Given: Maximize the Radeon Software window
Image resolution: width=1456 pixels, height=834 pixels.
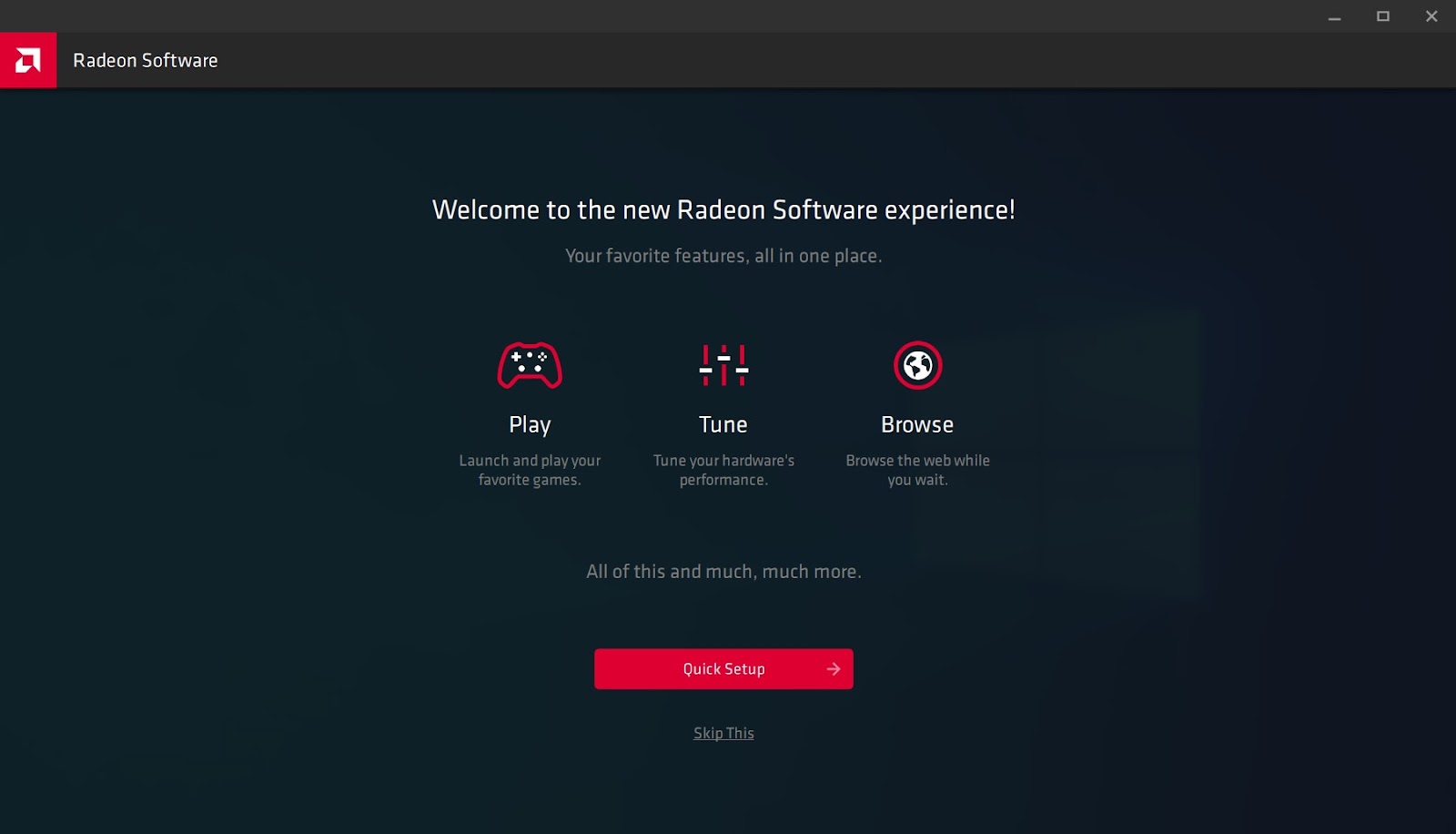Looking at the screenshot, I should pos(1383,16).
